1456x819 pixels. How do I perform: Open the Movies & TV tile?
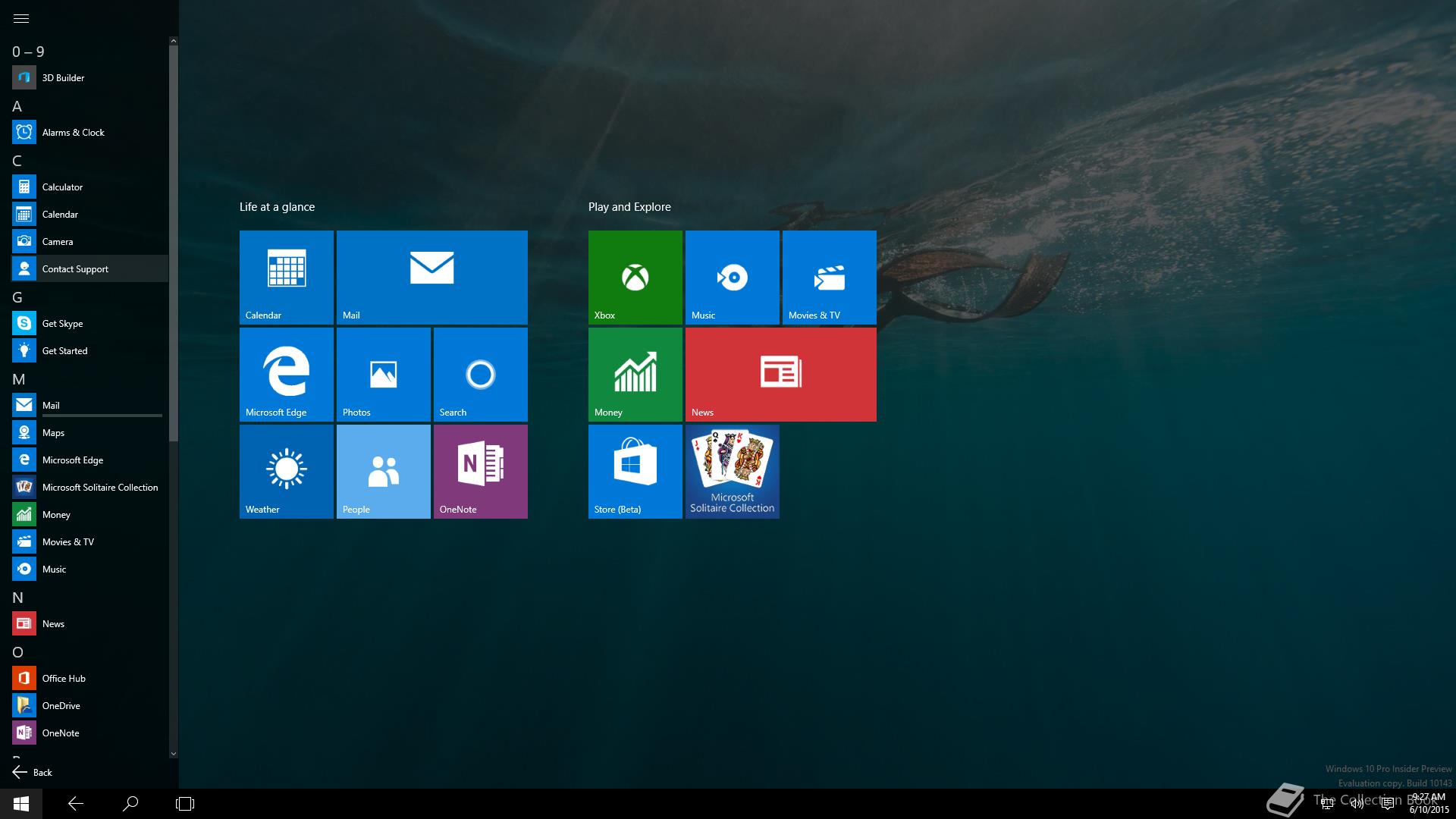[x=830, y=278]
